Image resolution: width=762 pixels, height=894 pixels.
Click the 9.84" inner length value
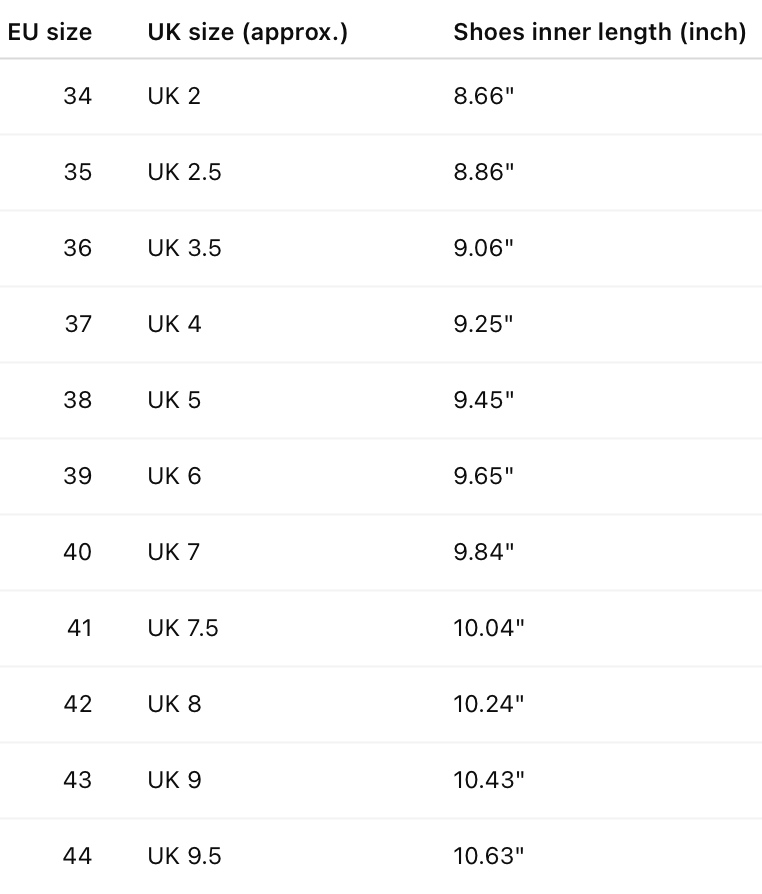coord(483,552)
